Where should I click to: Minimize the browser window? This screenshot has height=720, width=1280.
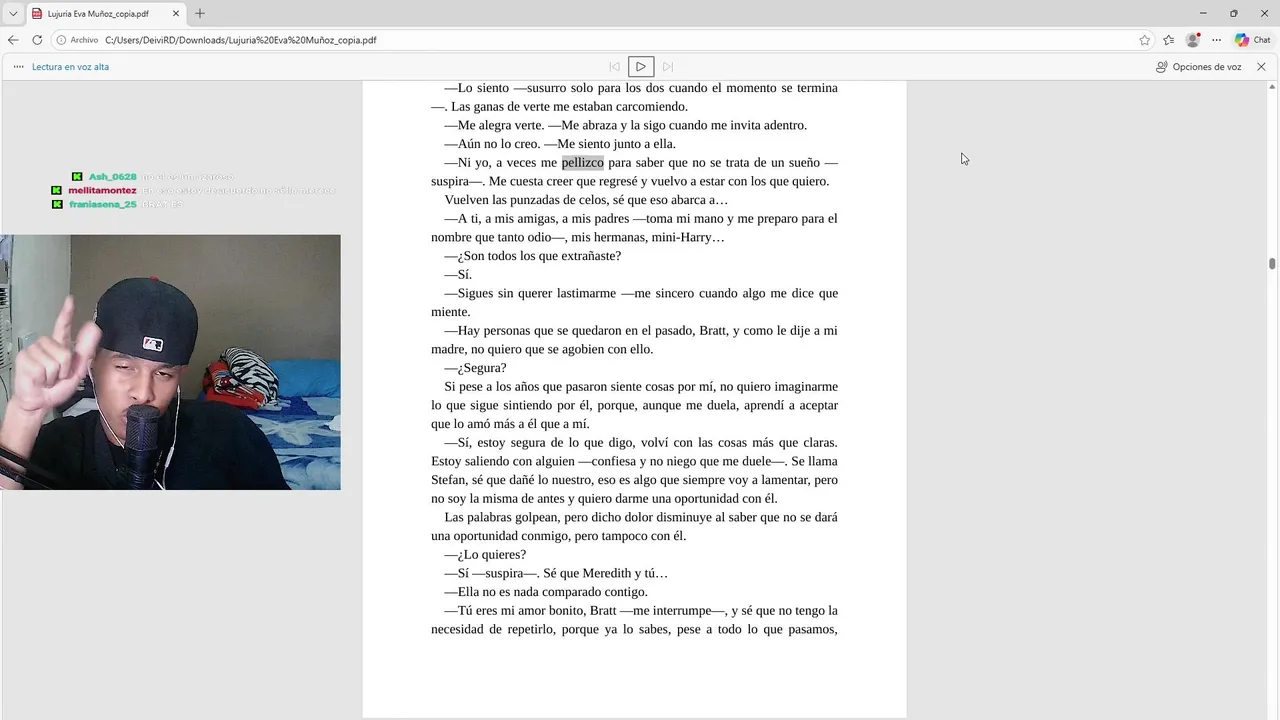click(x=1203, y=13)
